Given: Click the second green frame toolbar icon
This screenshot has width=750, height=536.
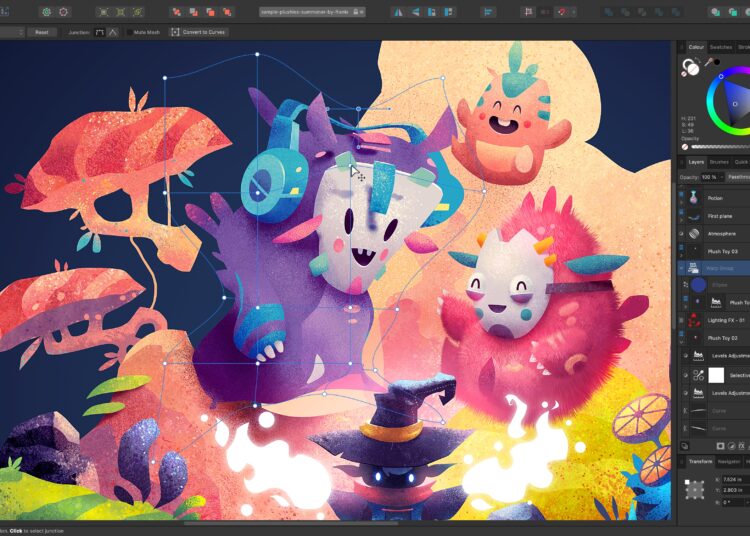Looking at the screenshot, I should [x=121, y=12].
